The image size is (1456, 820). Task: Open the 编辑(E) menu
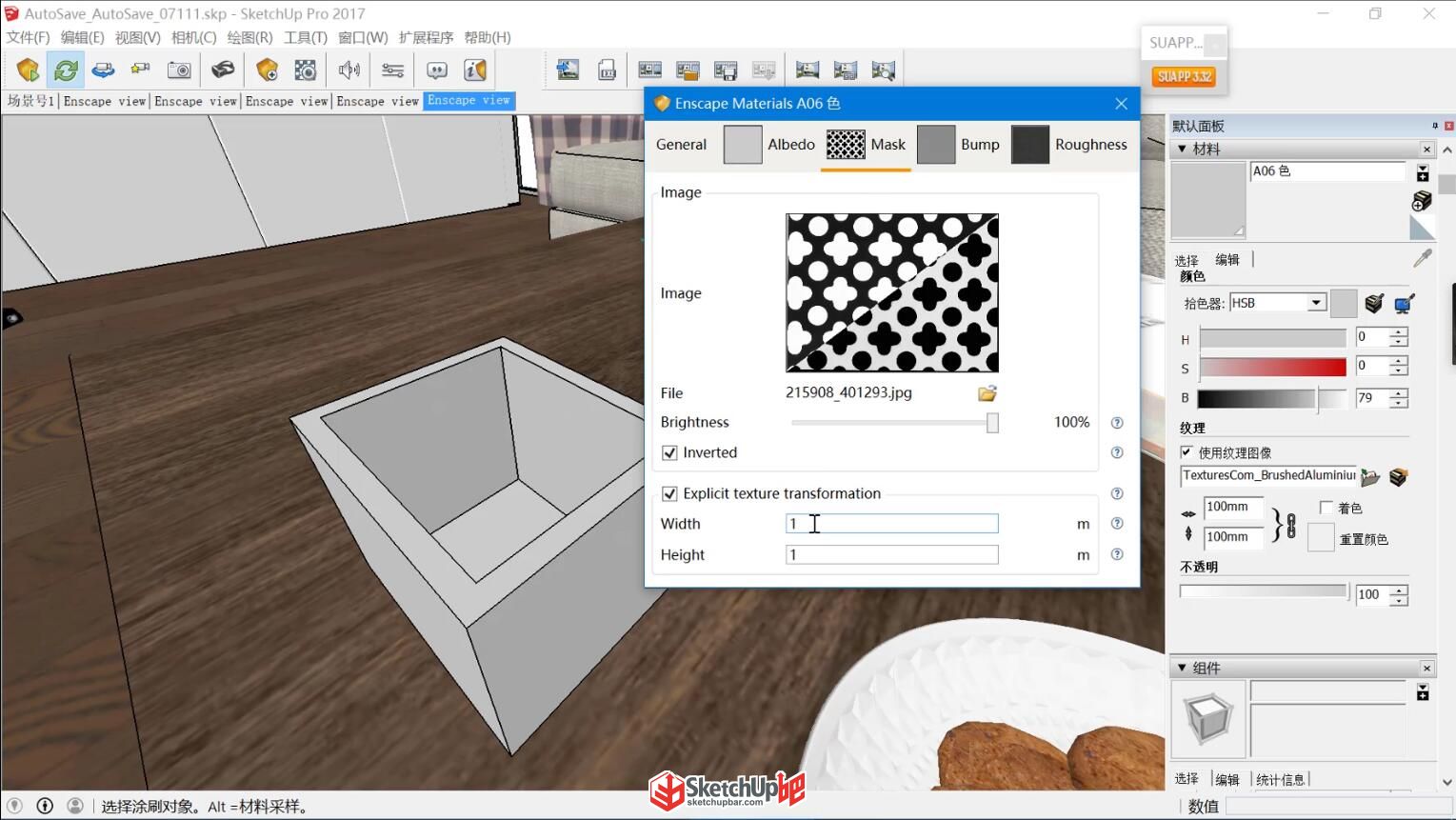pyautogui.click(x=82, y=37)
